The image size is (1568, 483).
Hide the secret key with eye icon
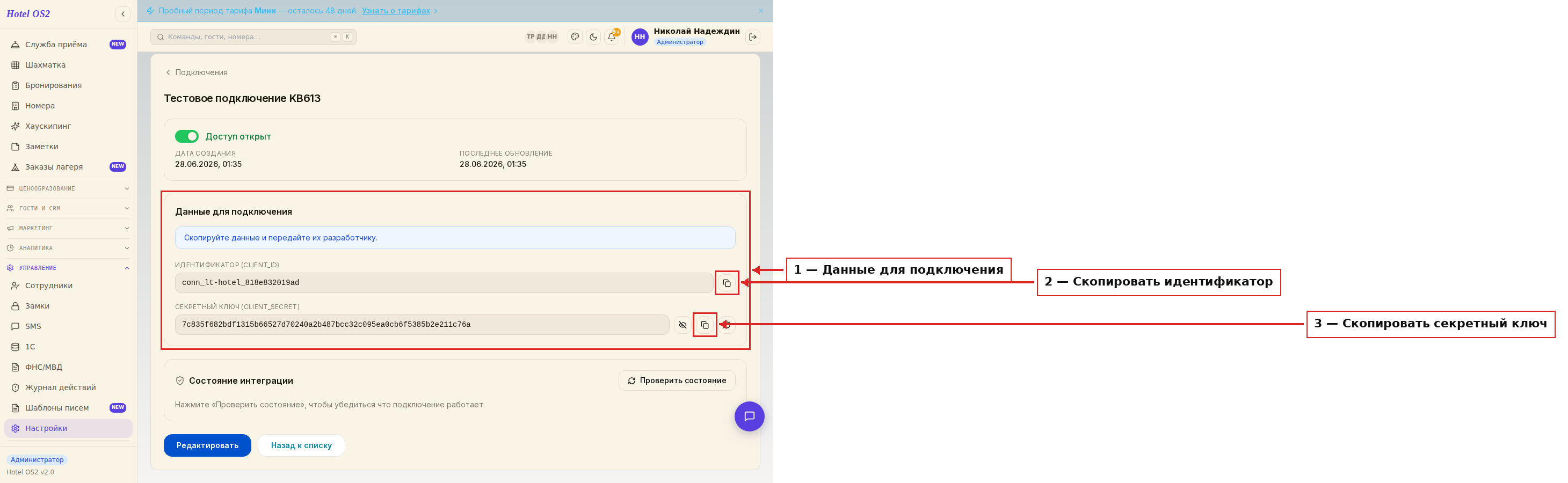point(683,325)
